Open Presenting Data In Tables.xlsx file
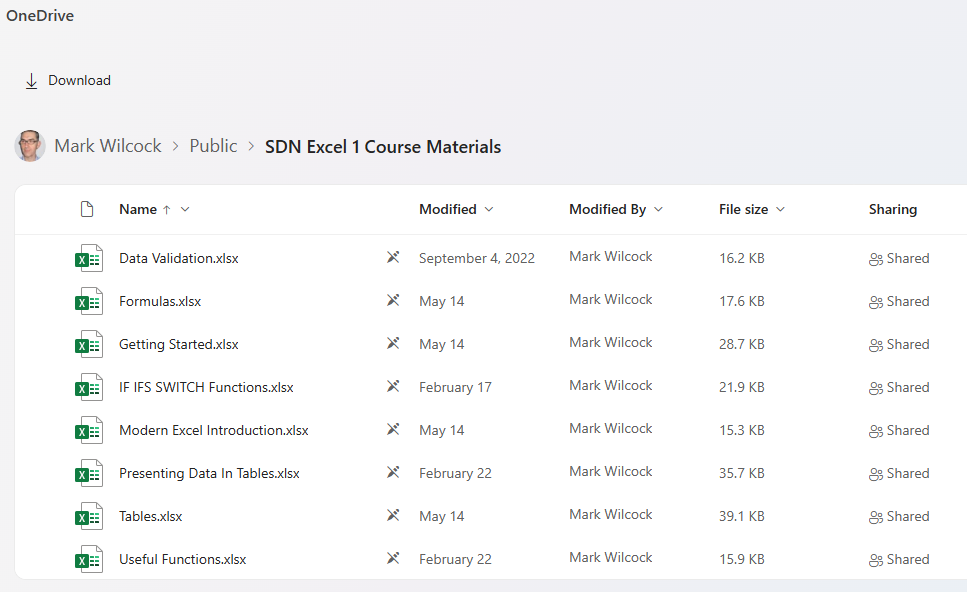Viewport: 967px width, 592px height. [209, 473]
